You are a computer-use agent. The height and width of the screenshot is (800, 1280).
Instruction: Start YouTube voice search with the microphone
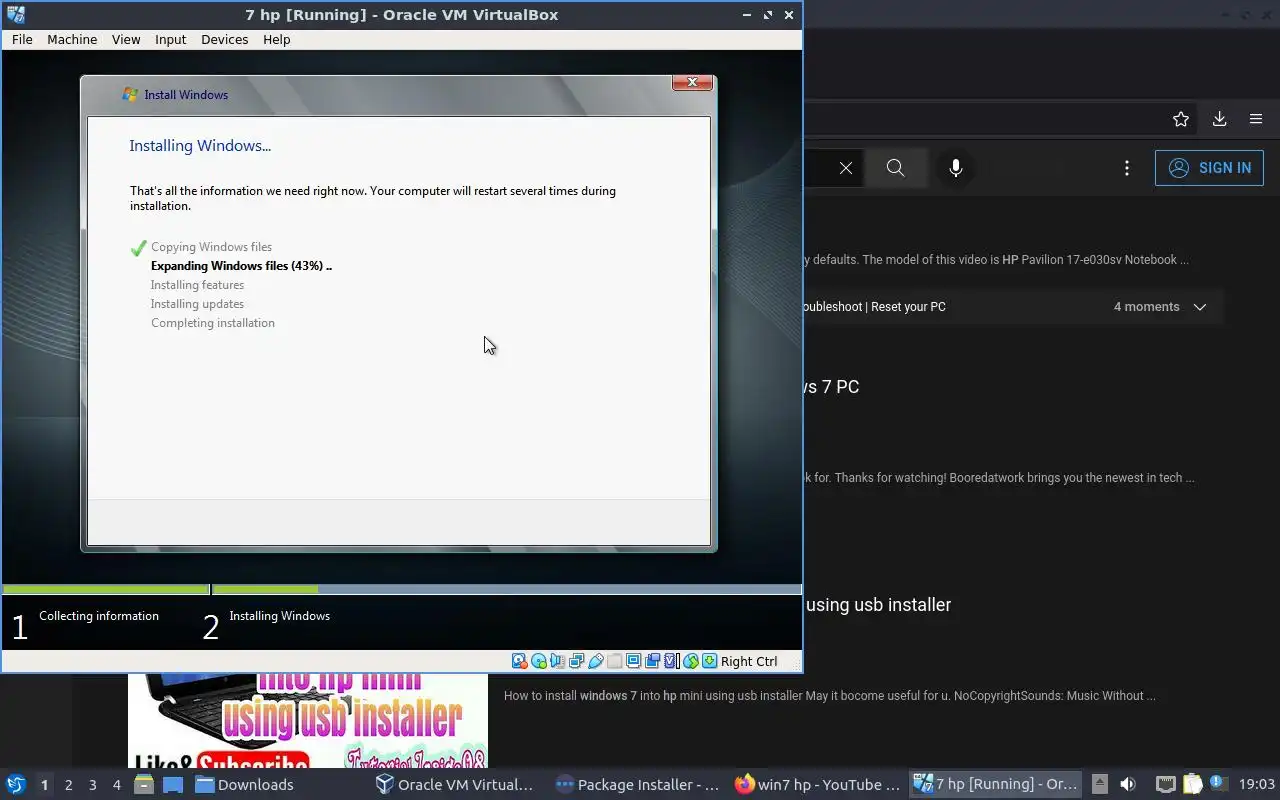click(956, 168)
